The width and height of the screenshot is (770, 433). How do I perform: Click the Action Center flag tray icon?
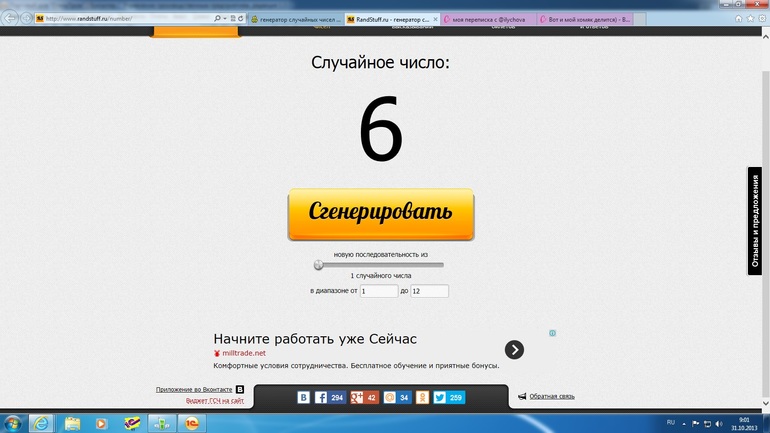(x=695, y=423)
